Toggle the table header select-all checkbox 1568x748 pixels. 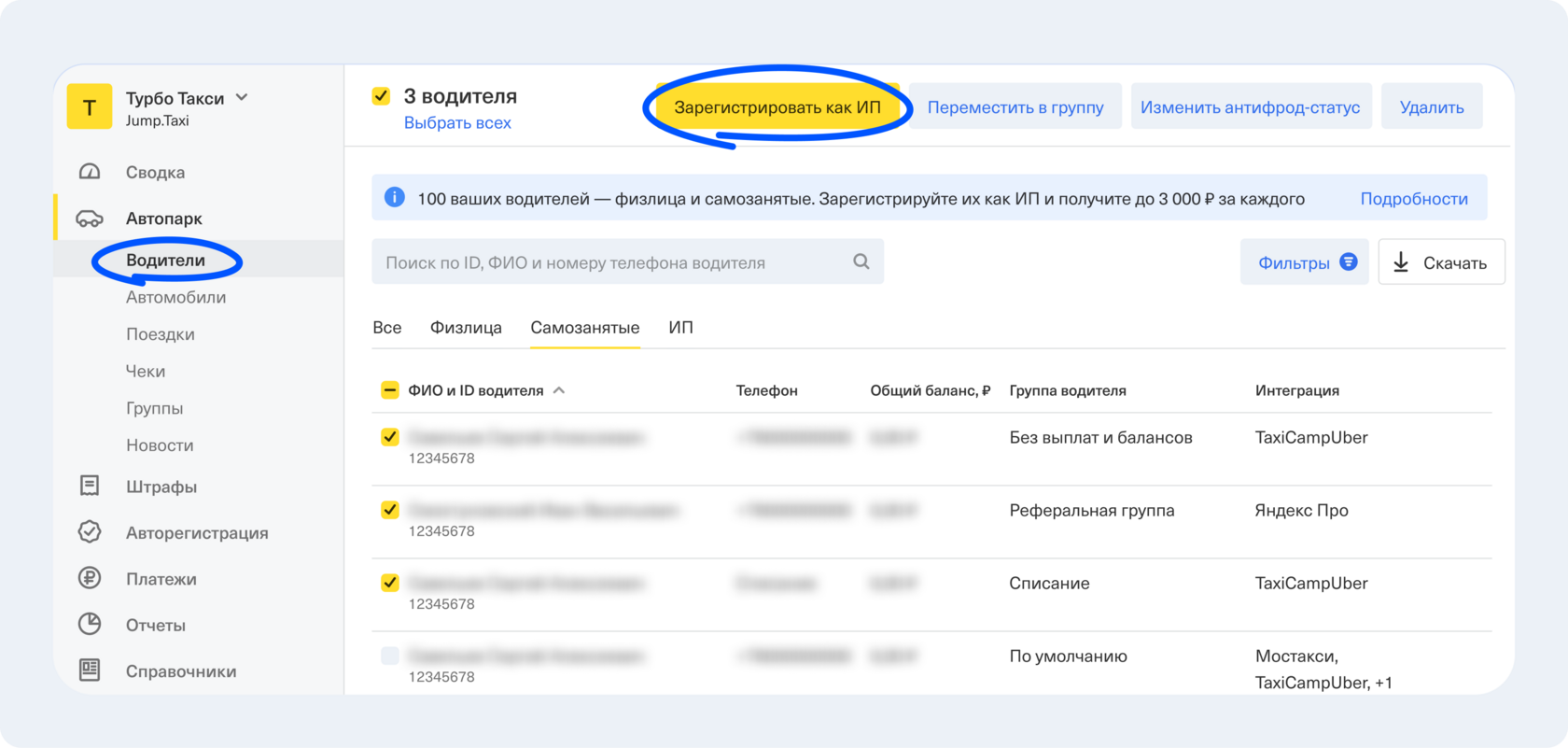pyautogui.click(x=390, y=390)
